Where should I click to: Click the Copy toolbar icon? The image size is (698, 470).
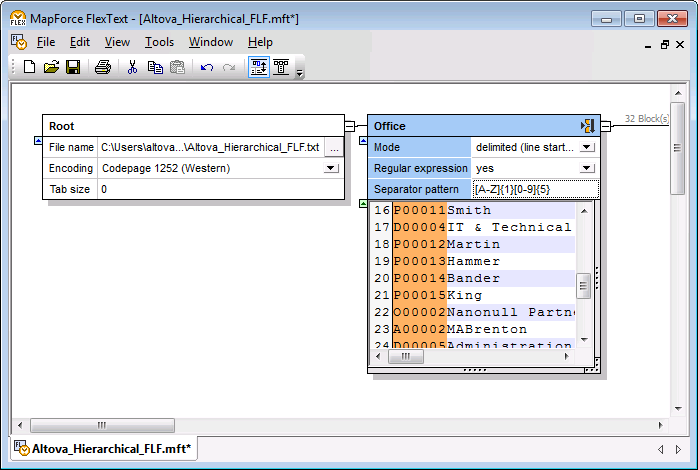(x=155, y=67)
